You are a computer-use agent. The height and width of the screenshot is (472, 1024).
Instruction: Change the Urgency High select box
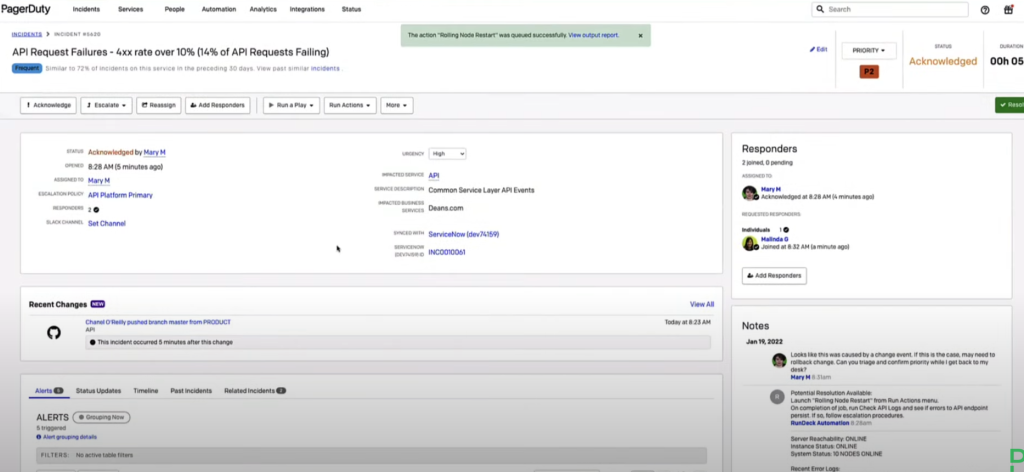pyautogui.click(x=447, y=153)
